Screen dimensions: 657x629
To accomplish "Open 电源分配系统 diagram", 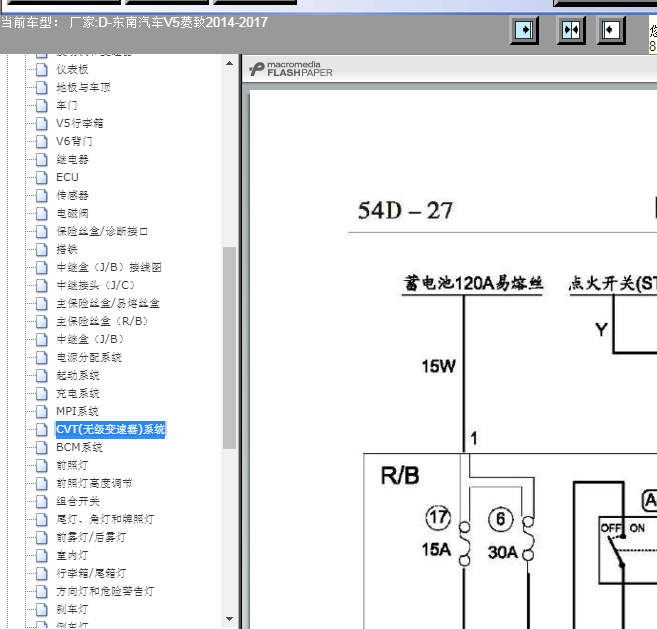I will [x=89, y=357].
